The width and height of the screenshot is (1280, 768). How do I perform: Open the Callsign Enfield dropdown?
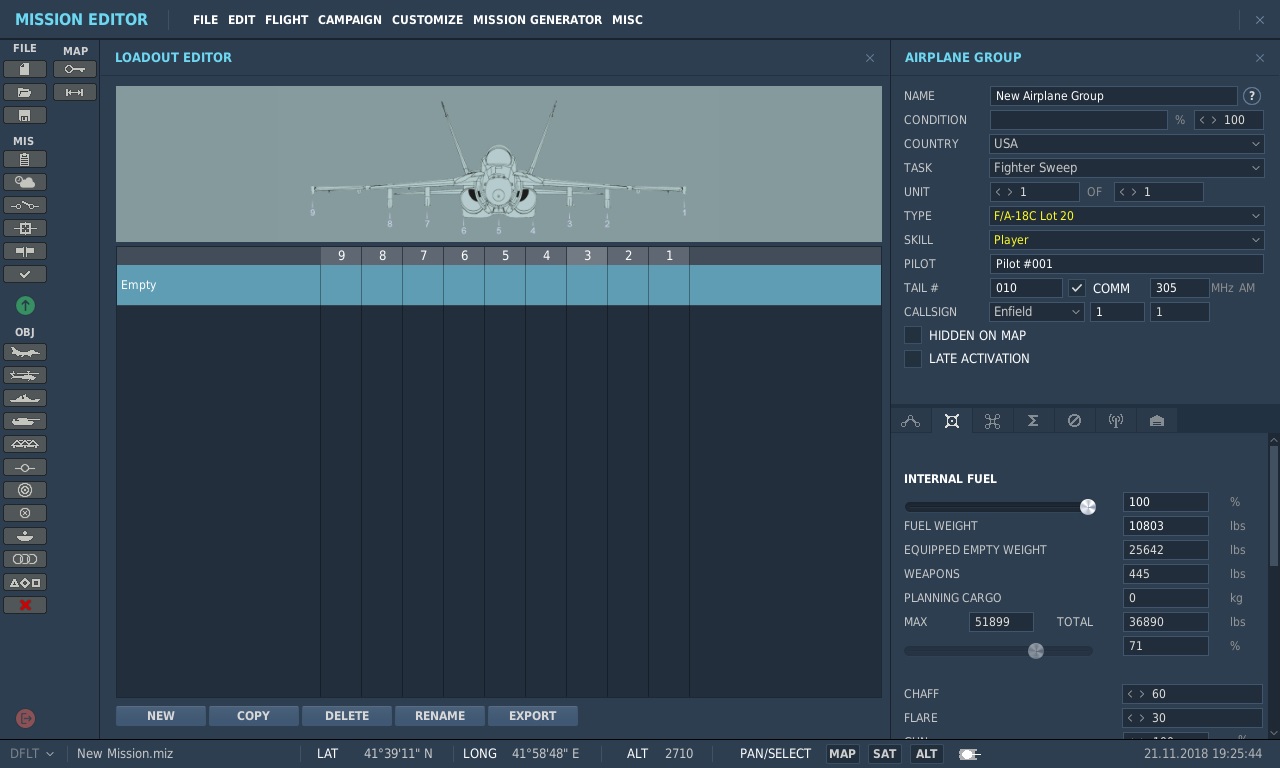click(1037, 312)
